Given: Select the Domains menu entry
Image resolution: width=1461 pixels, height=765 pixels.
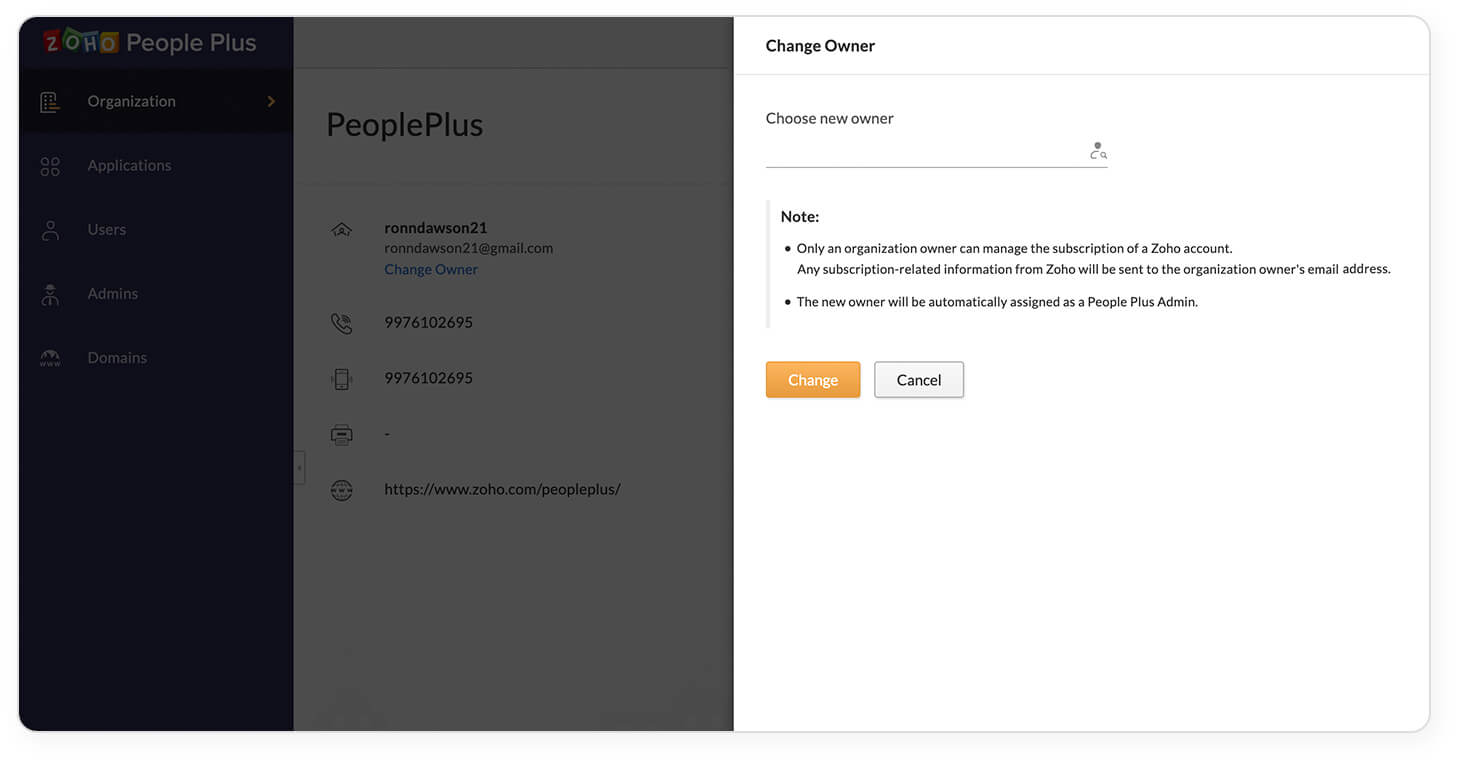Looking at the screenshot, I should click(117, 357).
